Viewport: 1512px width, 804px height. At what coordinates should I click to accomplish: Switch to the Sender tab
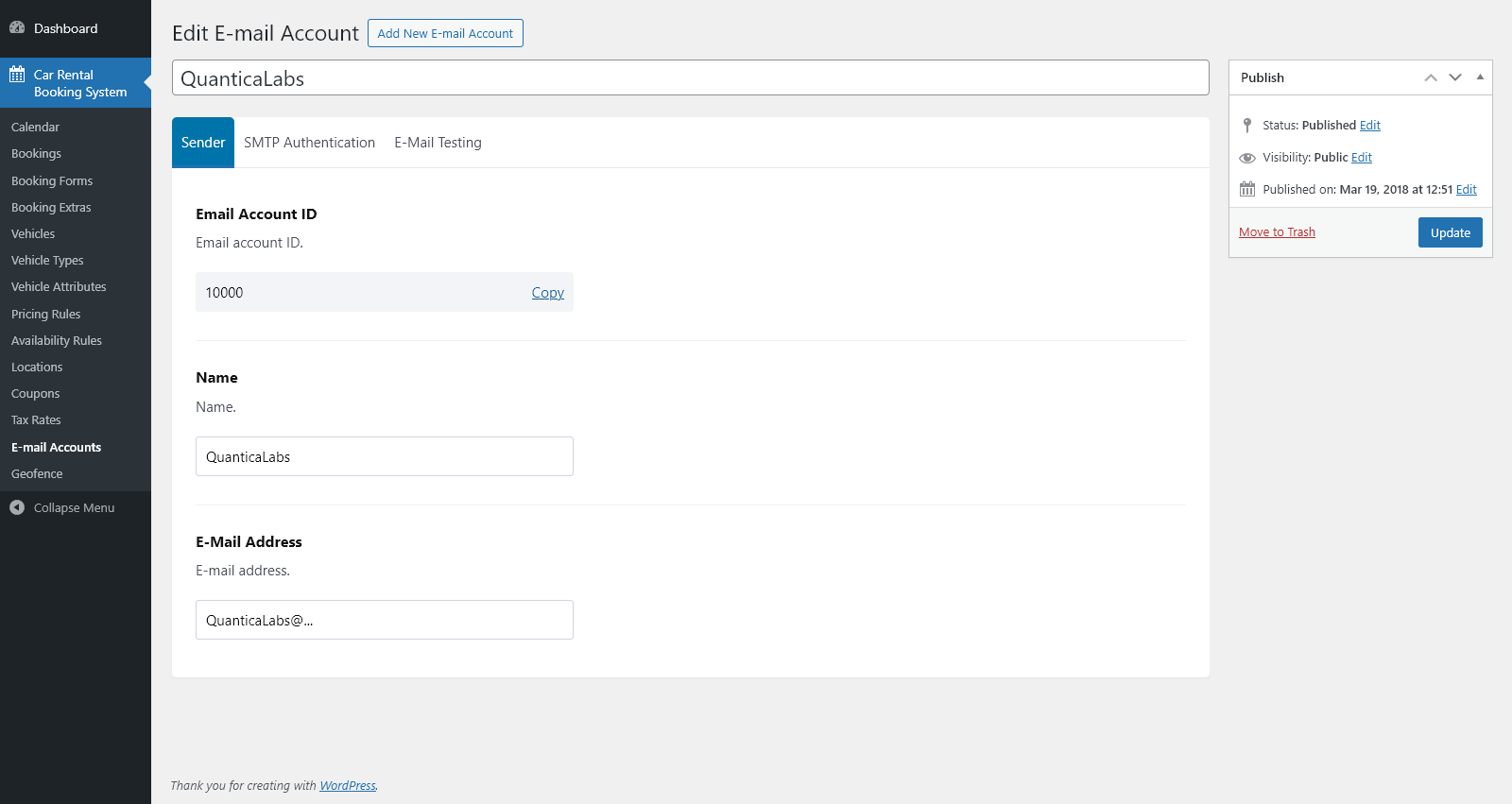[x=203, y=143]
